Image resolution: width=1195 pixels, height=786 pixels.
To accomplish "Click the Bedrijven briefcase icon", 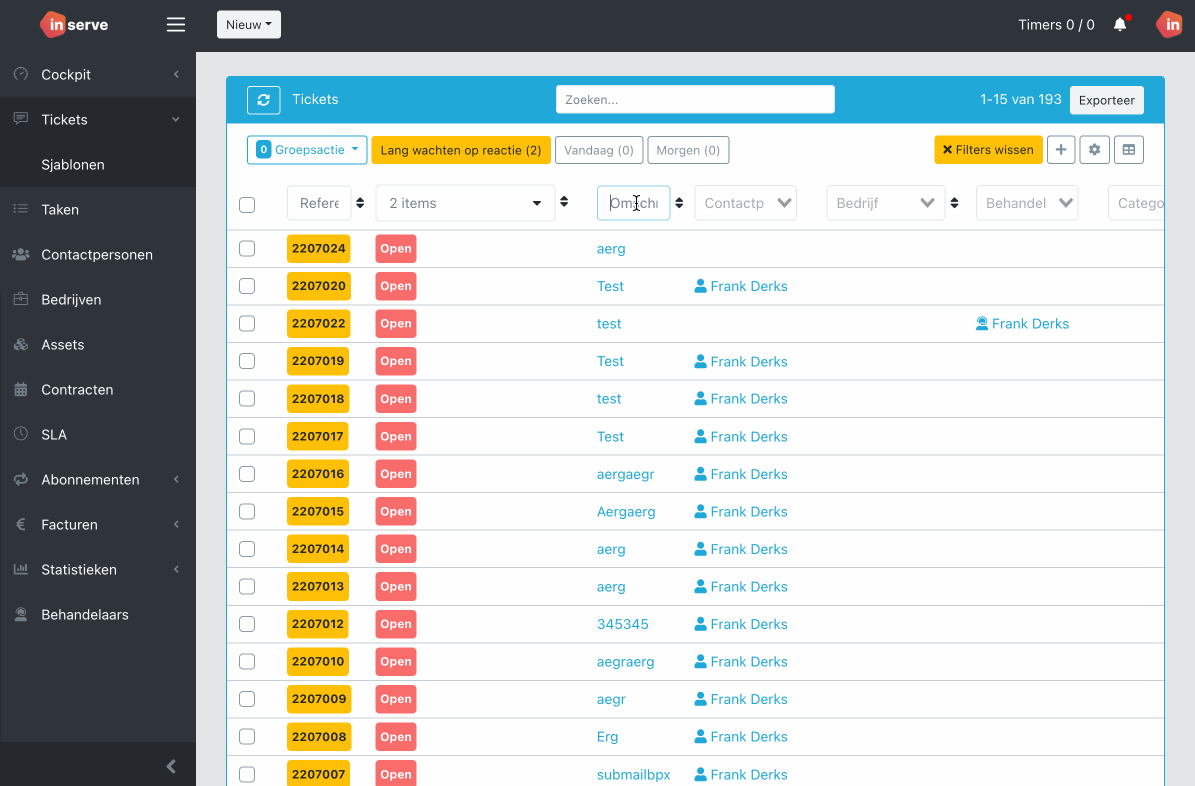I will click(21, 299).
